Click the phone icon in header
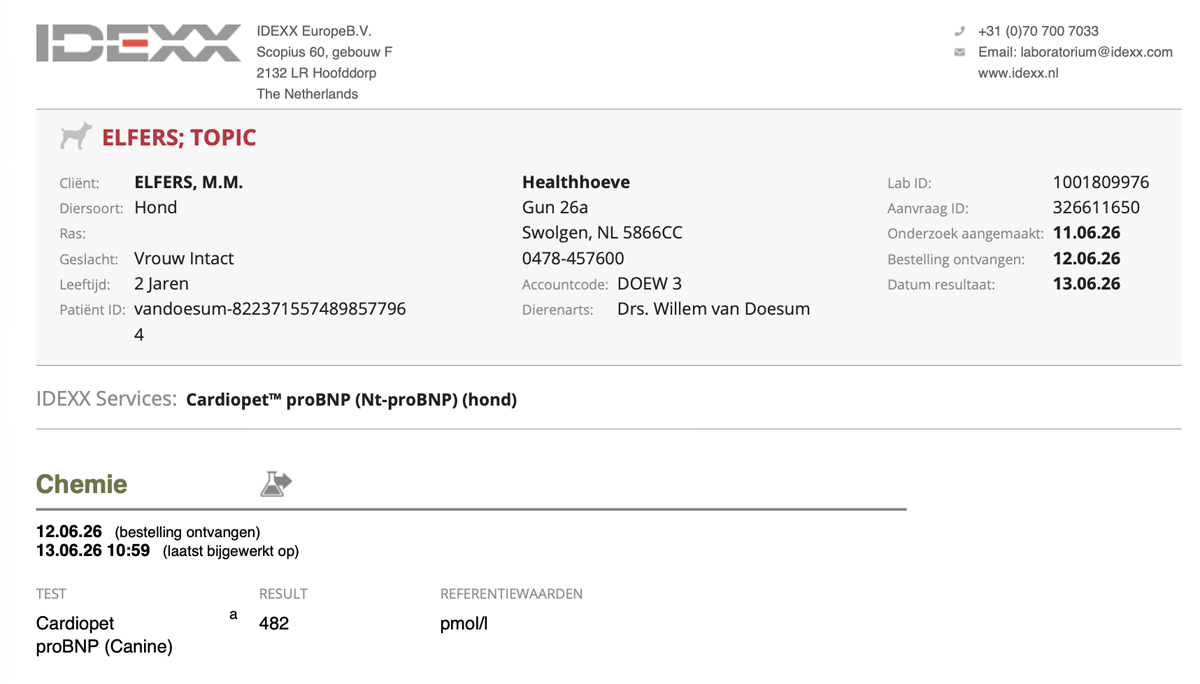 coord(960,31)
